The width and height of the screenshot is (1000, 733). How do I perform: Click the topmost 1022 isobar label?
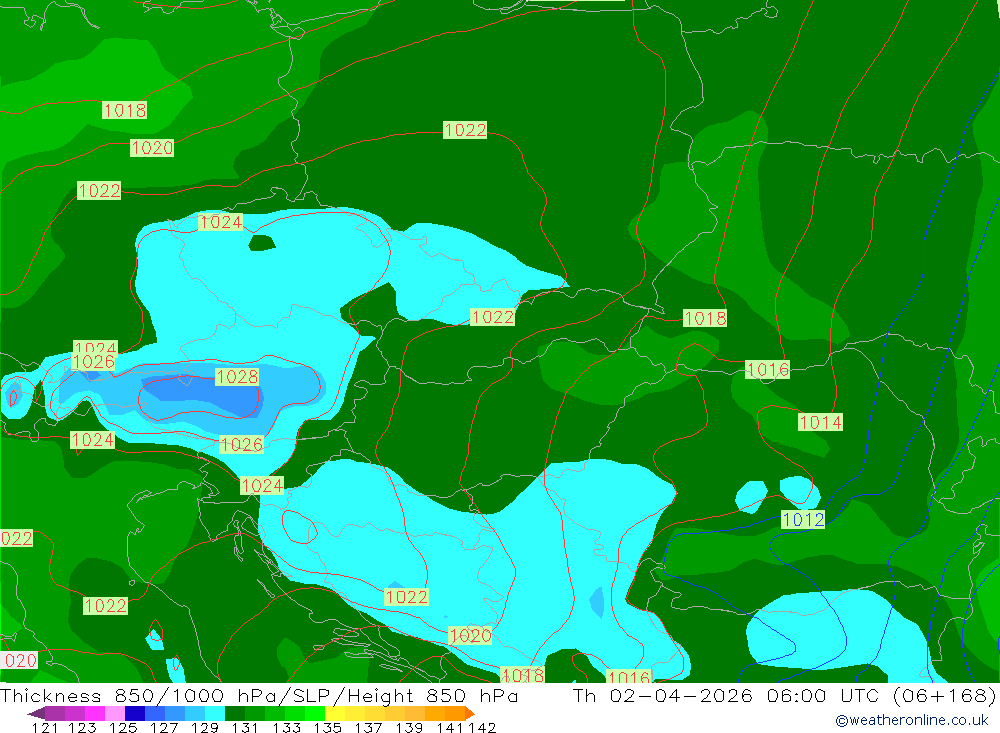[x=465, y=130]
